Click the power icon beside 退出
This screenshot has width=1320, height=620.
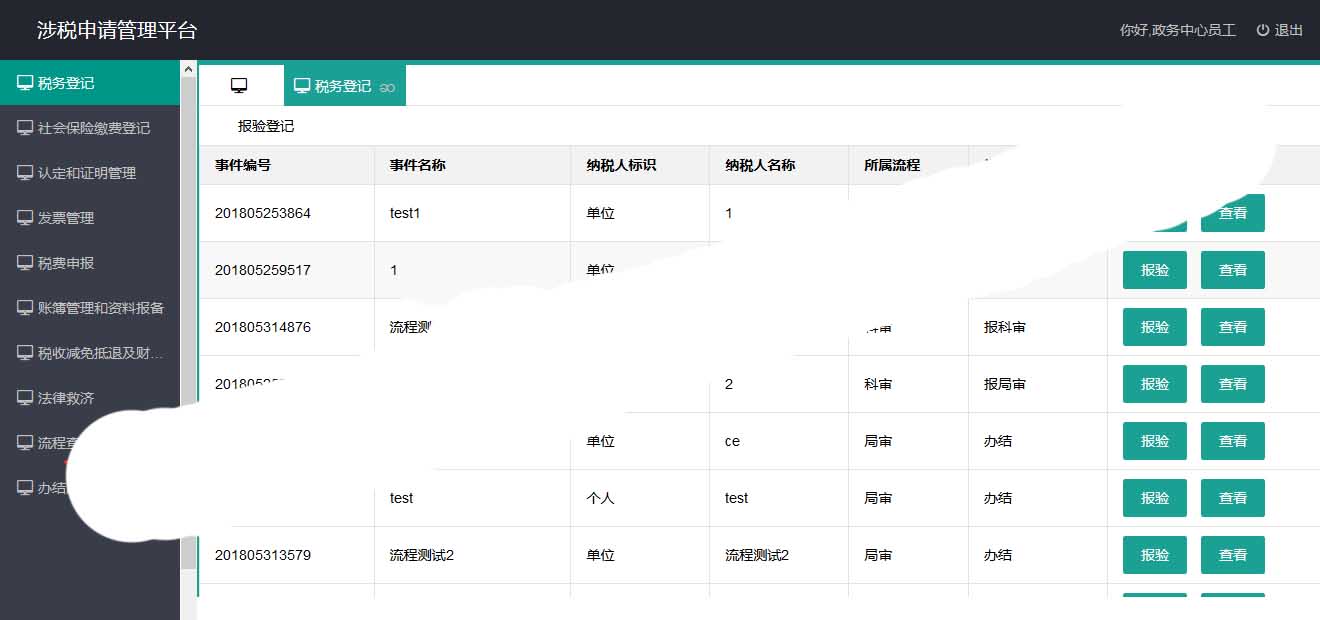(1263, 30)
